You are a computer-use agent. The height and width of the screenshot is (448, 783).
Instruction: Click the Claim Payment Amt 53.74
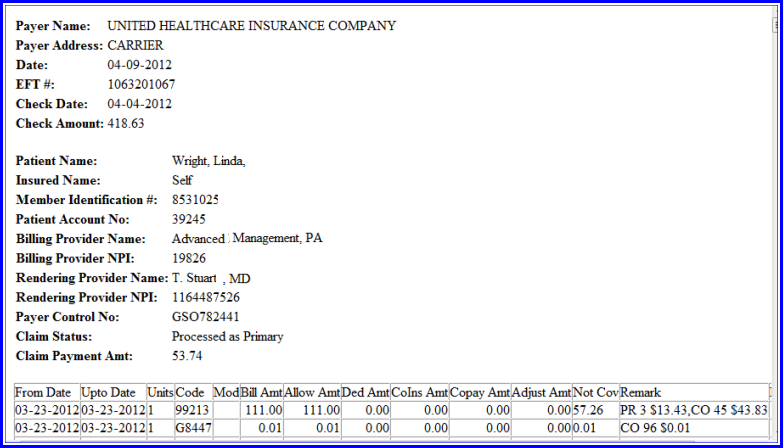[187, 356]
